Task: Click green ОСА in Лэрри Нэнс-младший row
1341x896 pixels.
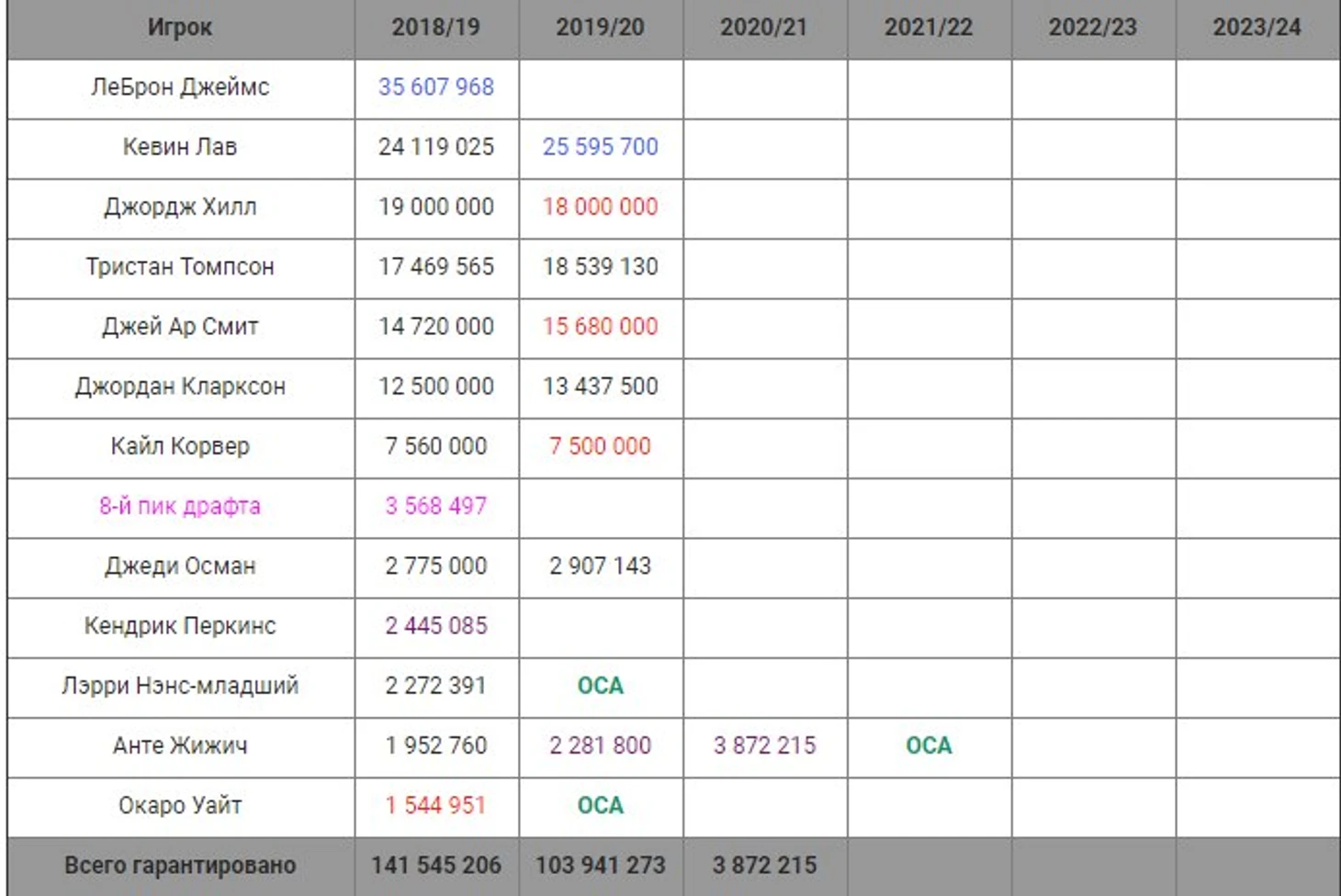Action: pos(601,686)
